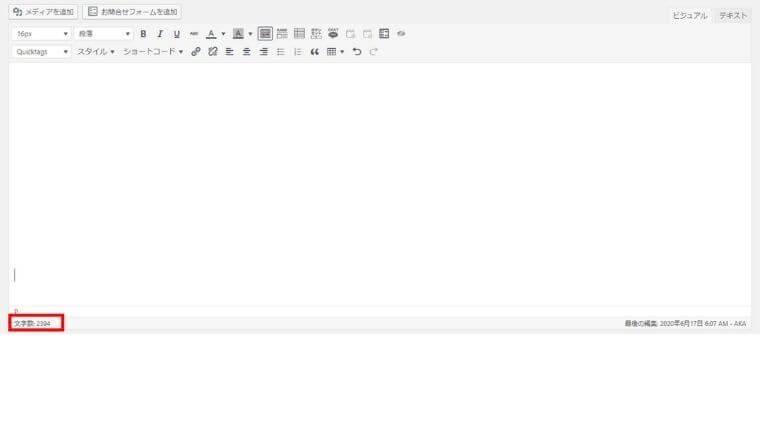Click the メディアを追加 button
The width and height of the screenshot is (760, 428).
(43, 12)
